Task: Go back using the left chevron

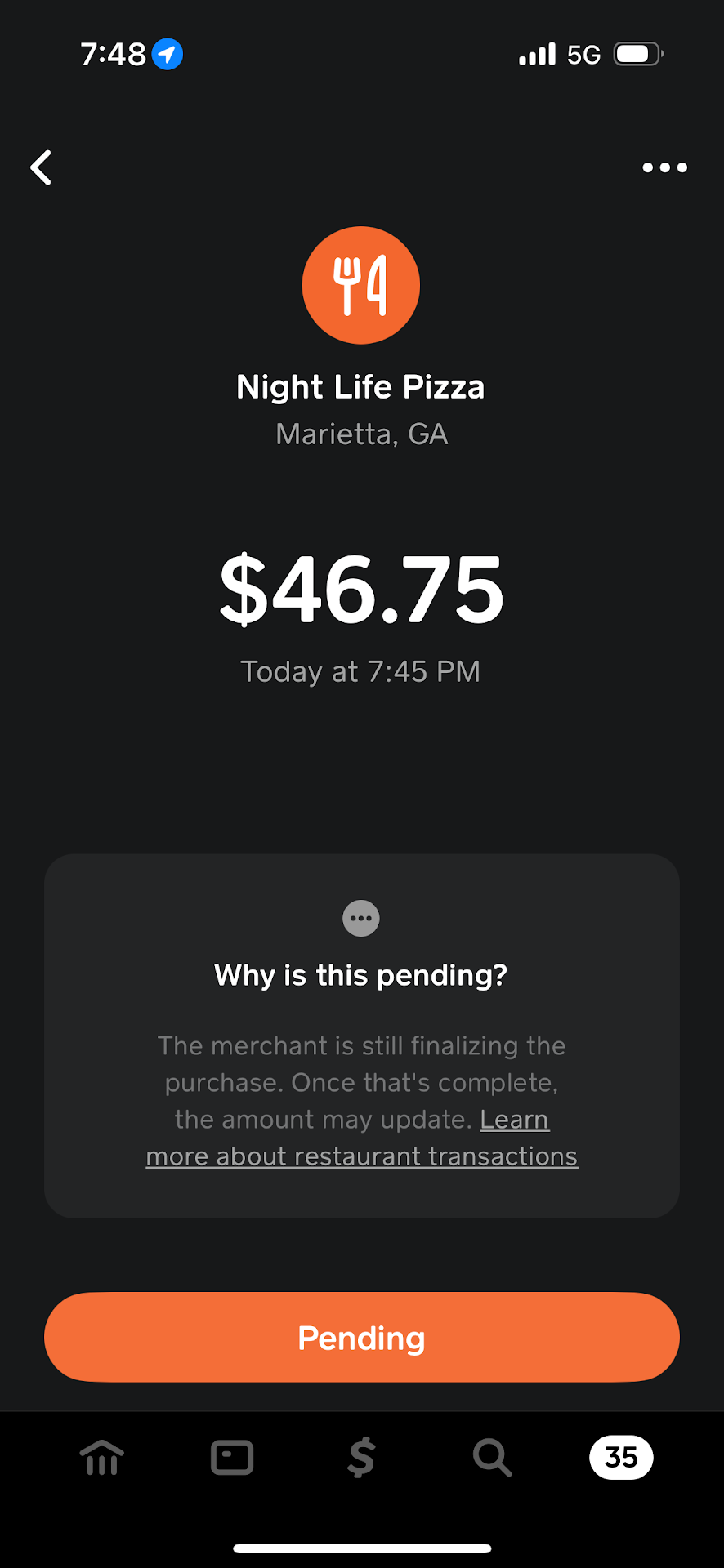Action: point(42,167)
